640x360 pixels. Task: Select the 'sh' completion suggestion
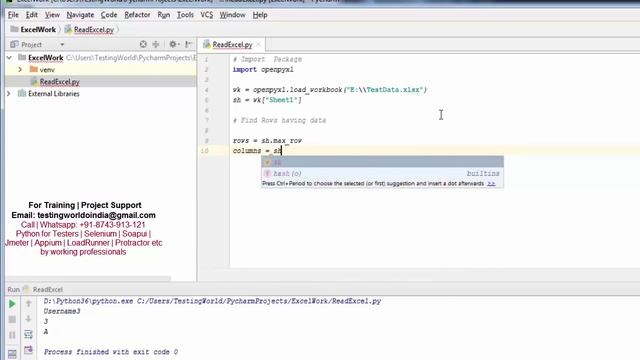(x=382, y=162)
